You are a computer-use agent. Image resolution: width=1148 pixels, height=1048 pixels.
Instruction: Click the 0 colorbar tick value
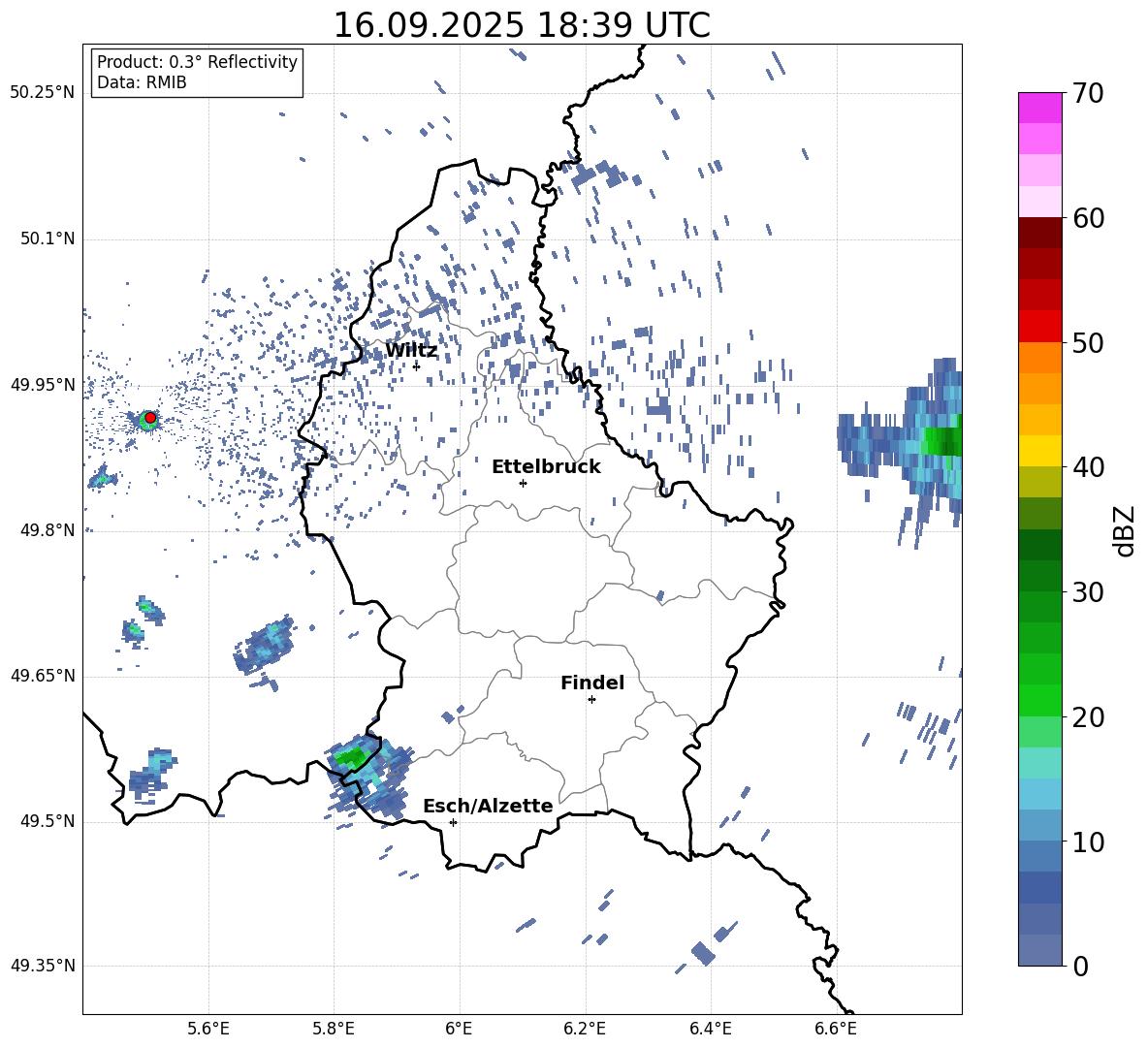tap(1081, 966)
